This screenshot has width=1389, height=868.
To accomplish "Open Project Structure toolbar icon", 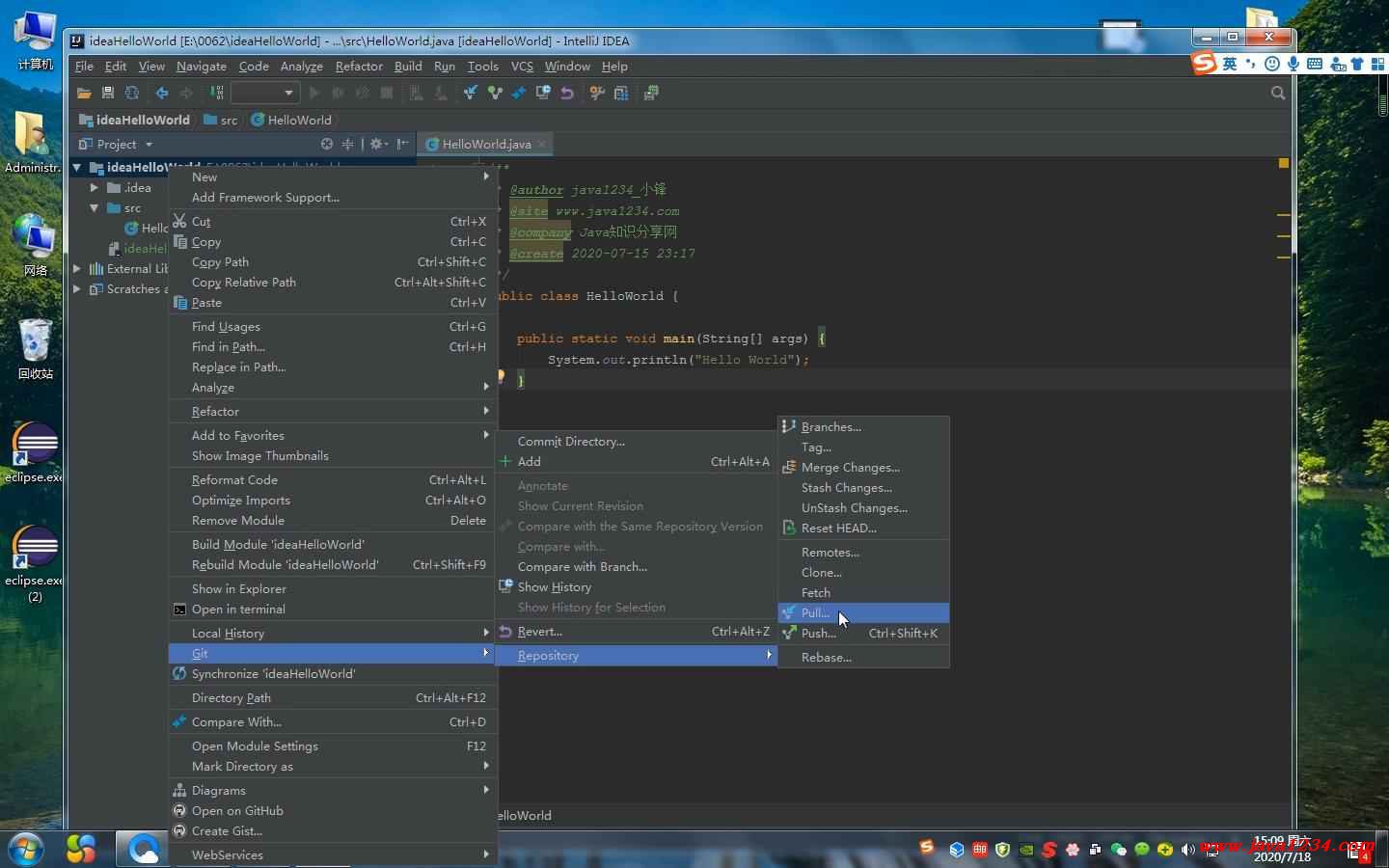I will pyautogui.click(x=621, y=93).
